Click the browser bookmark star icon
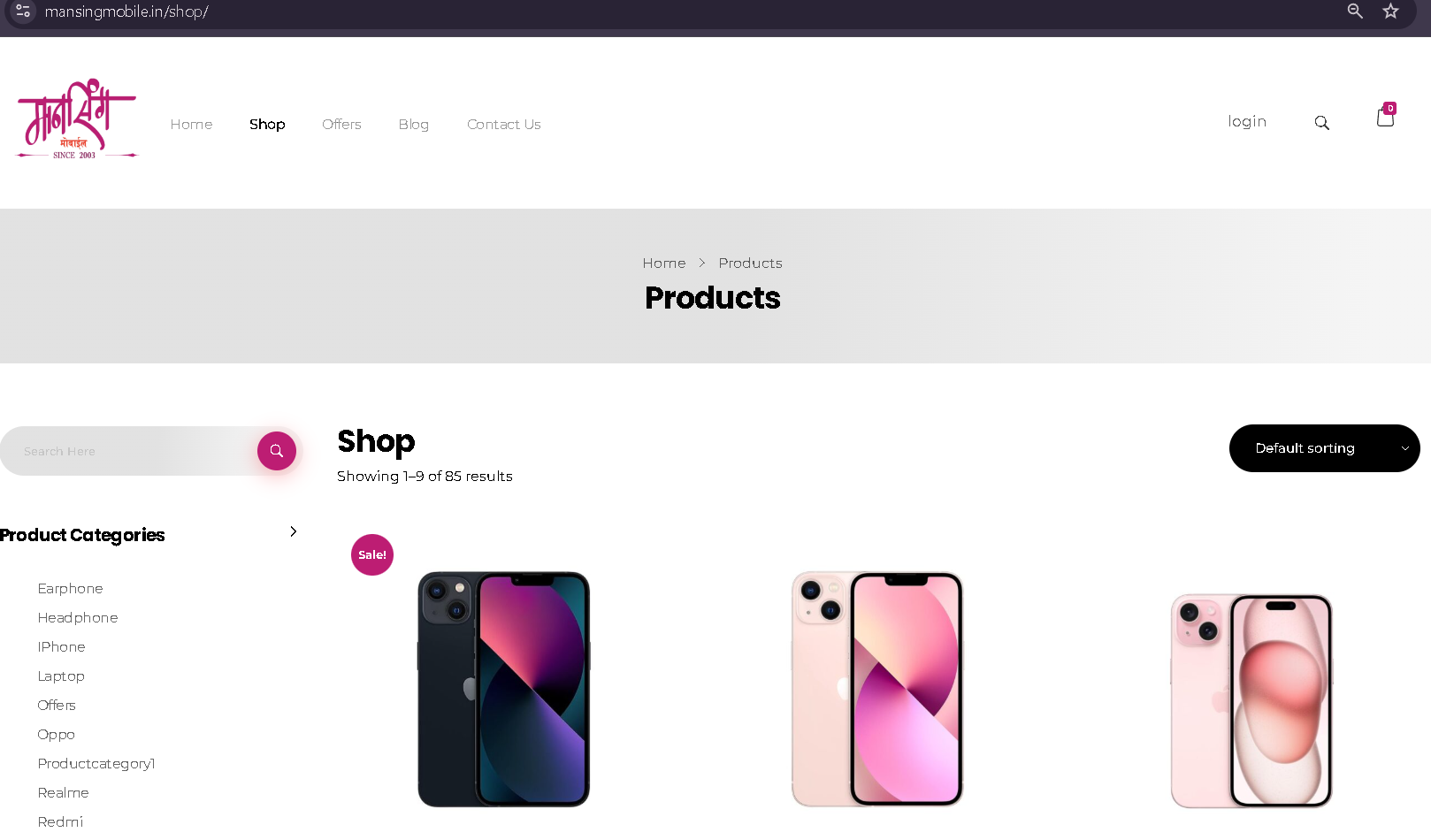This screenshot has height=840, width=1431. [x=1391, y=11]
